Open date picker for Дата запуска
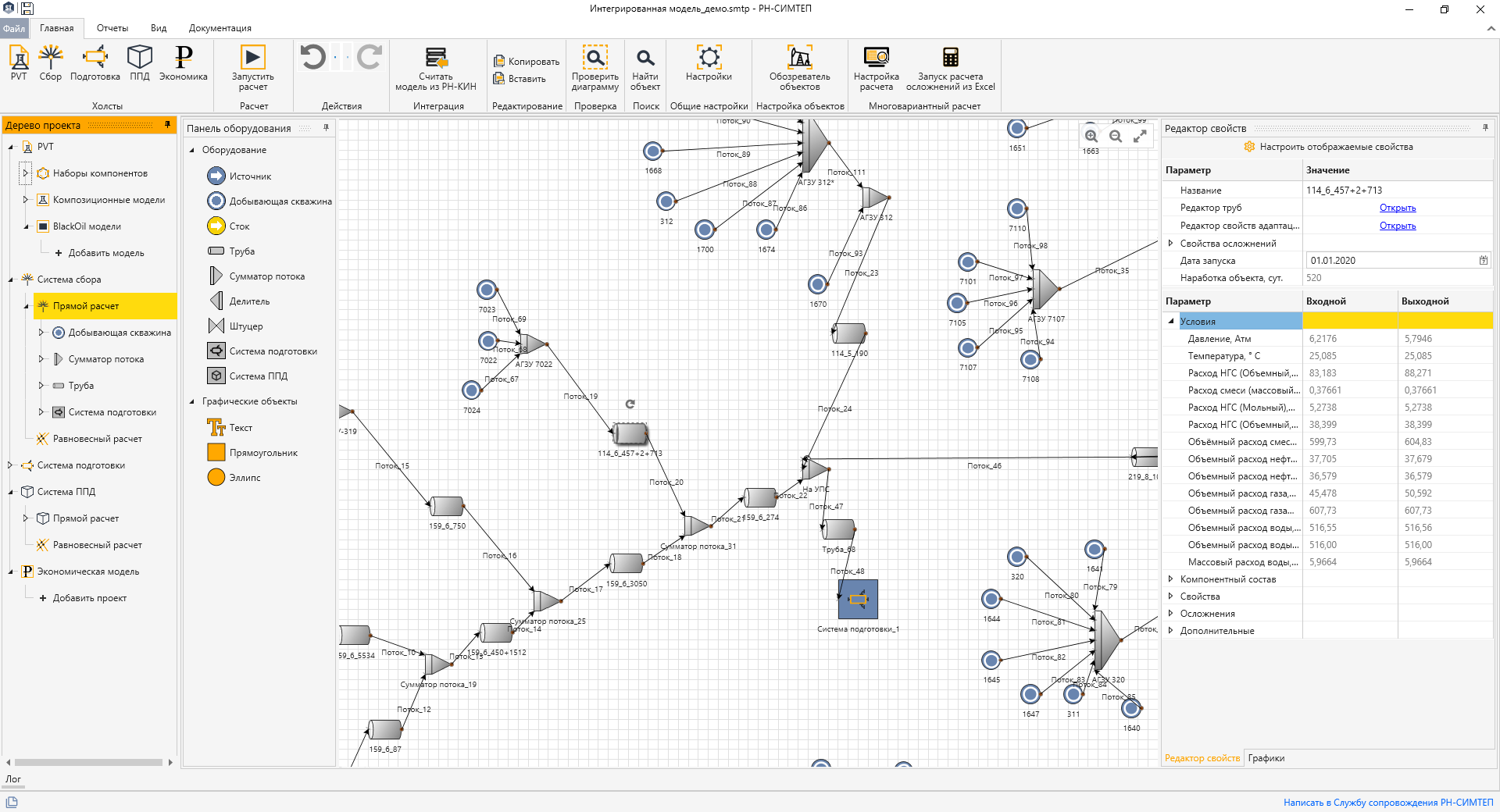 pos(1483,261)
